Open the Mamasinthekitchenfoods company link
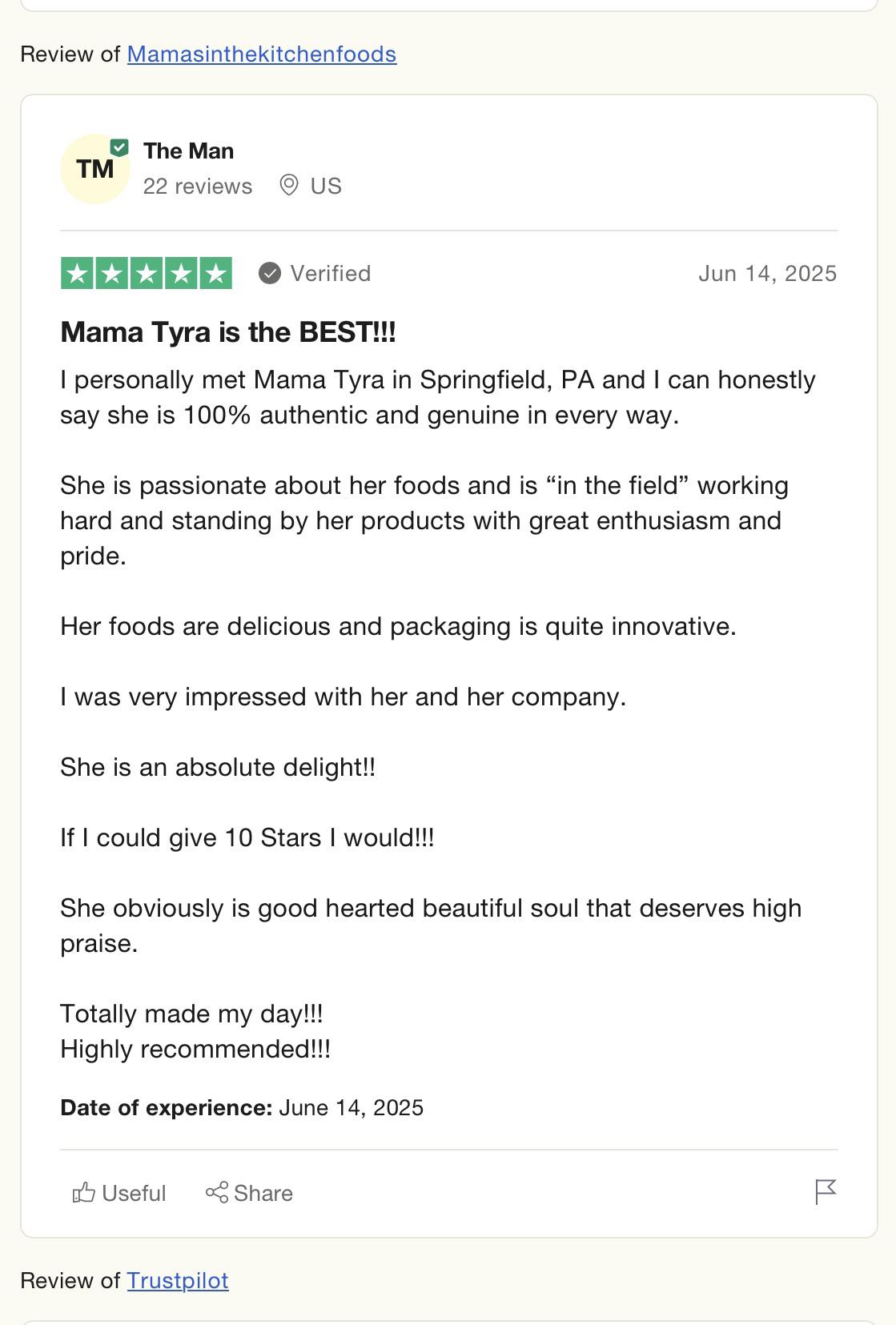Image resolution: width=896 pixels, height=1325 pixels. (x=262, y=54)
